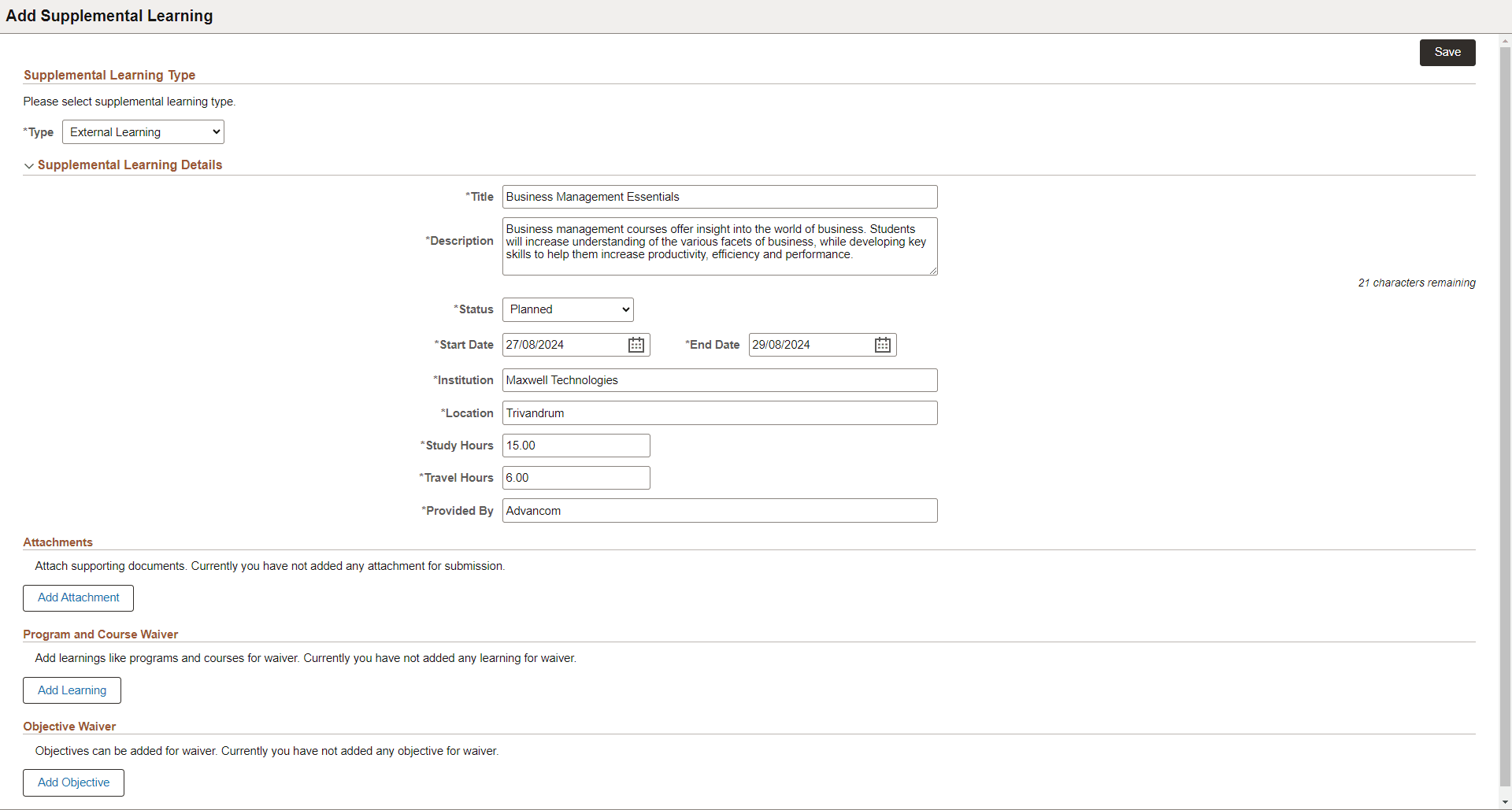Click the vertical page scrollbar
The height and width of the screenshot is (810, 1512).
pyautogui.click(x=1505, y=417)
